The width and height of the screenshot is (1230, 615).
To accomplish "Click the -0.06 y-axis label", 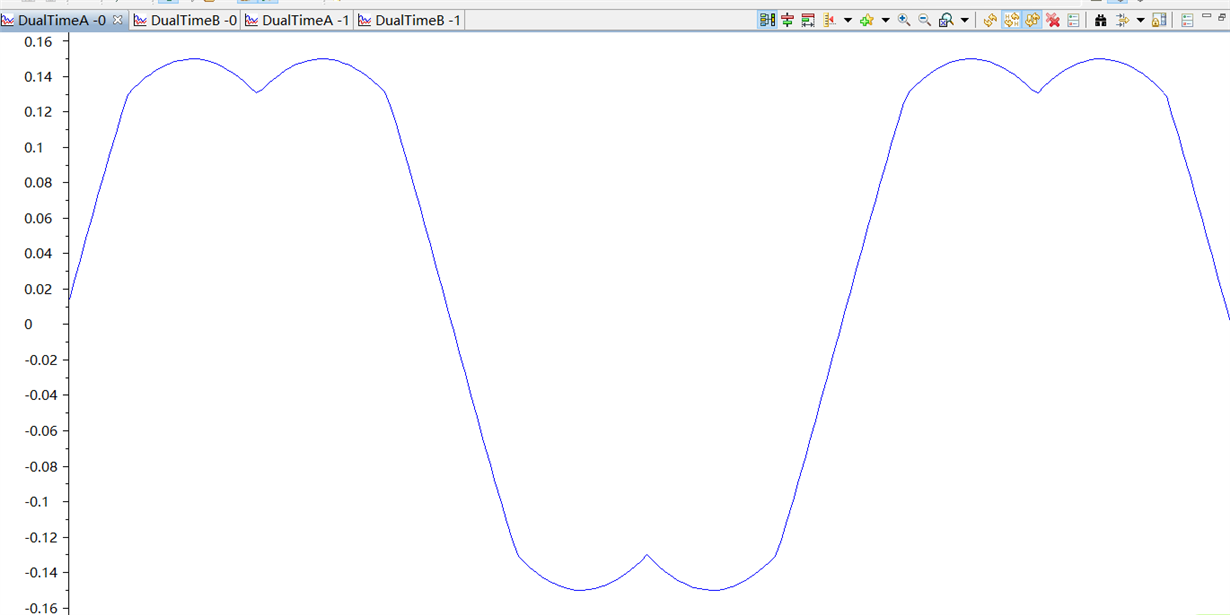I will pyautogui.click(x=42, y=431).
